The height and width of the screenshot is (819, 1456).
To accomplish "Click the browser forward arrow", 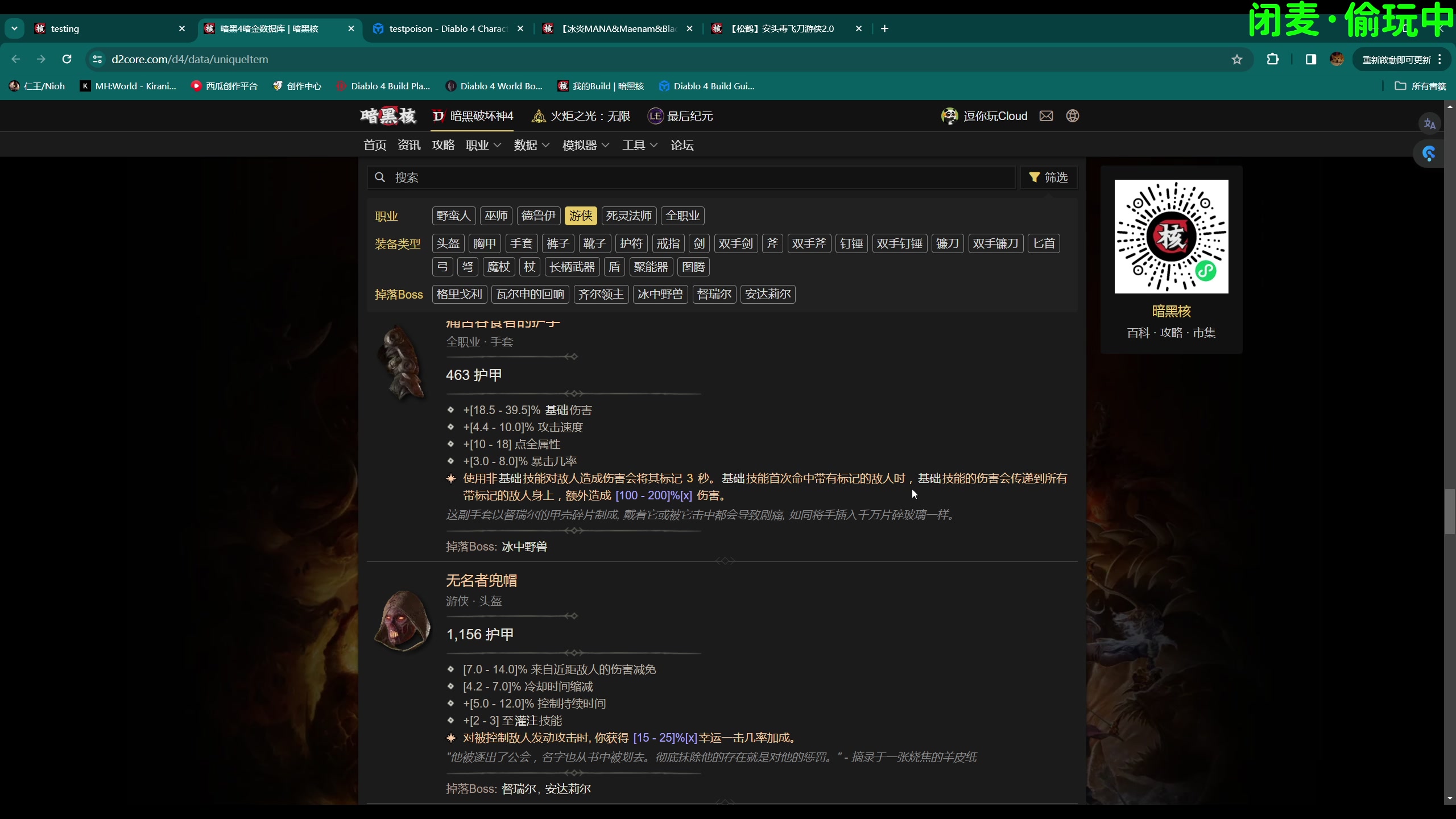I will 41,59.
